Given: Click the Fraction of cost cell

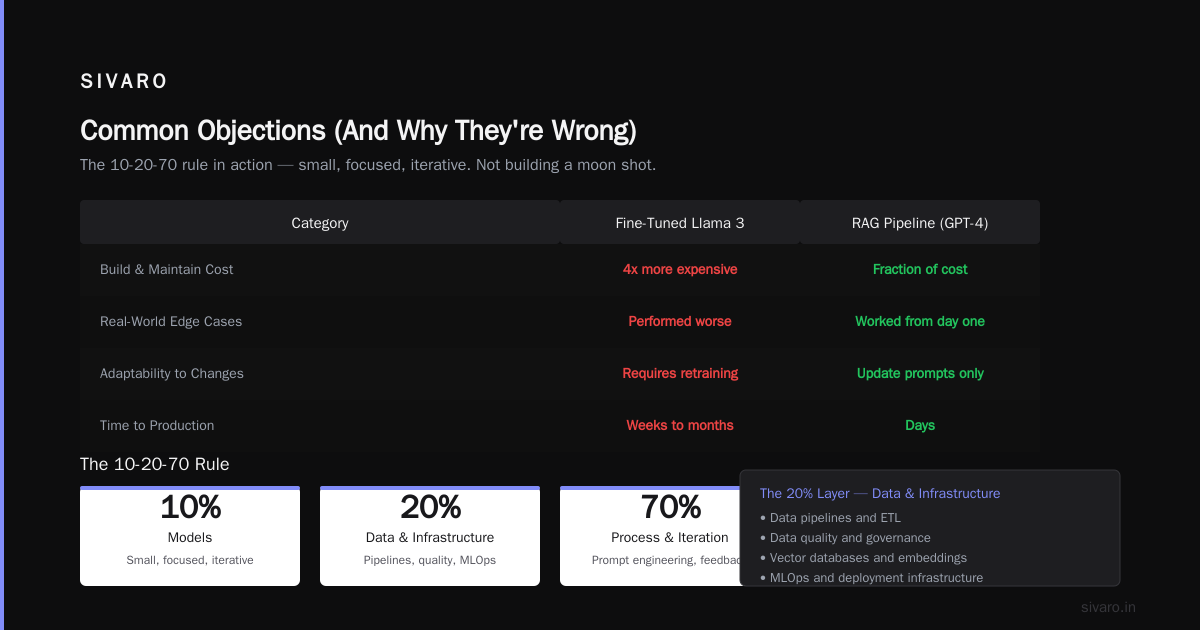Looking at the screenshot, I should pyautogui.click(x=920, y=269).
